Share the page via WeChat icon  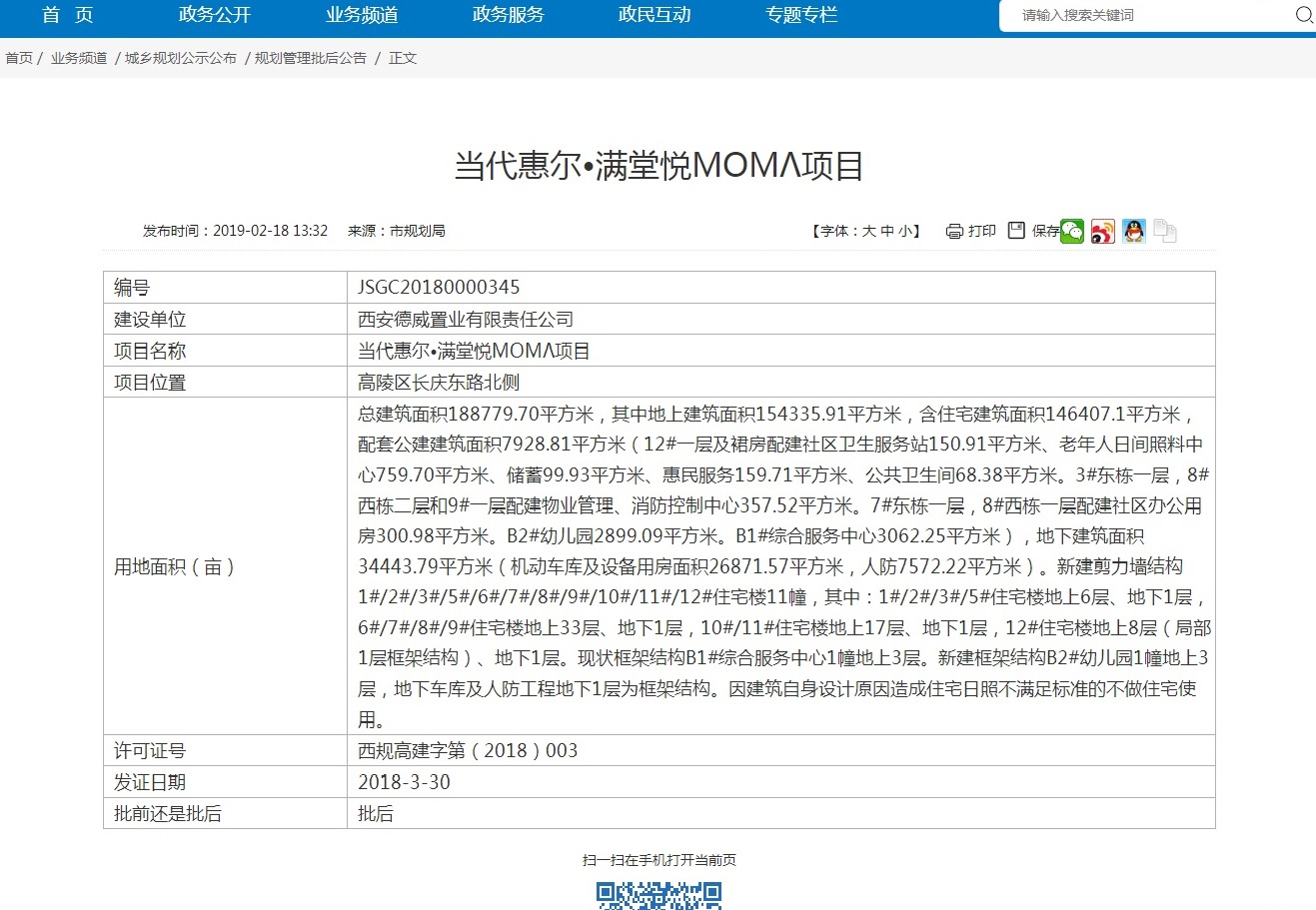tap(1072, 232)
